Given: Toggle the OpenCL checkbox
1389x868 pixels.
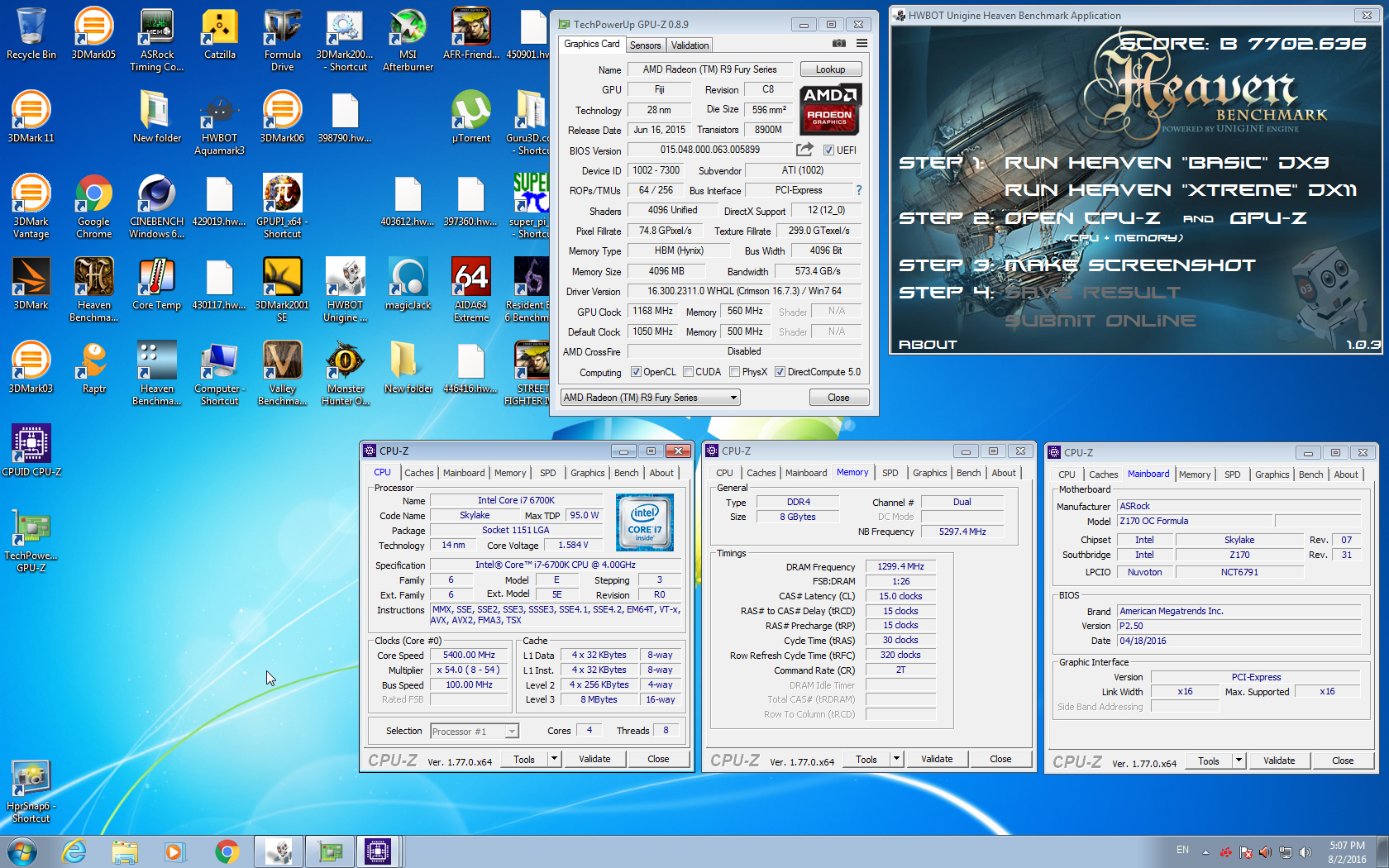Looking at the screenshot, I should [636, 372].
